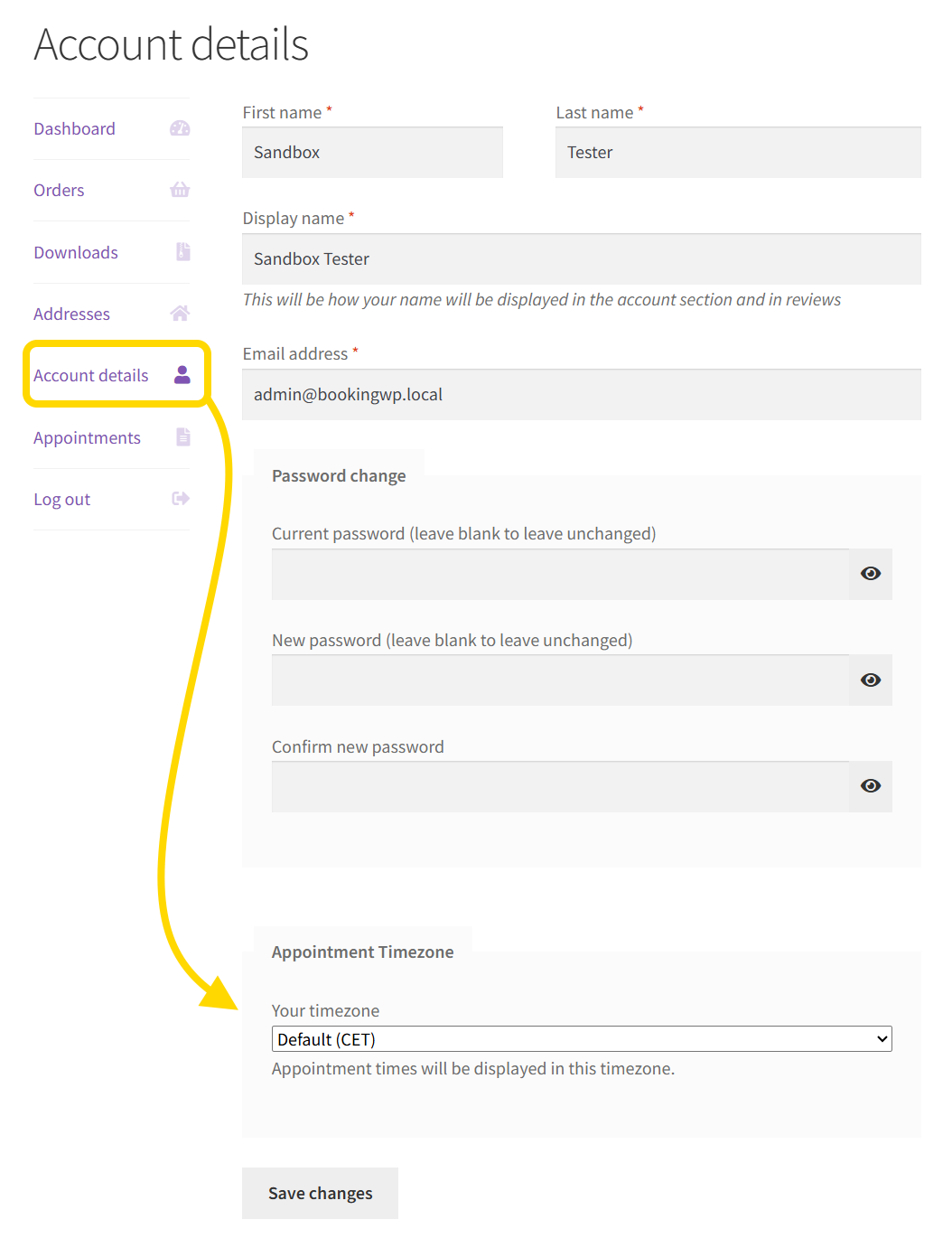The height and width of the screenshot is (1238, 952).
Task: Switch to the Appointments section
Action: coord(87,436)
